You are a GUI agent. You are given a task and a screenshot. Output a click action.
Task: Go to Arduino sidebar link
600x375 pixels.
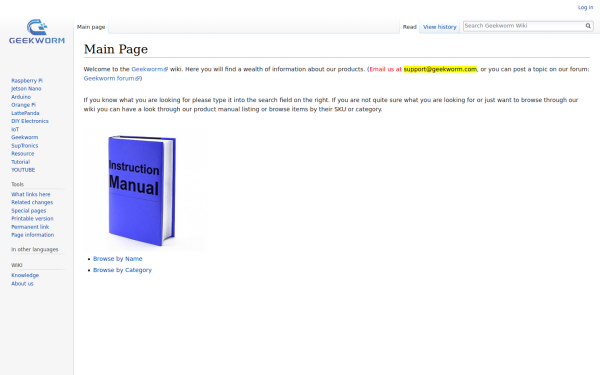(21, 97)
